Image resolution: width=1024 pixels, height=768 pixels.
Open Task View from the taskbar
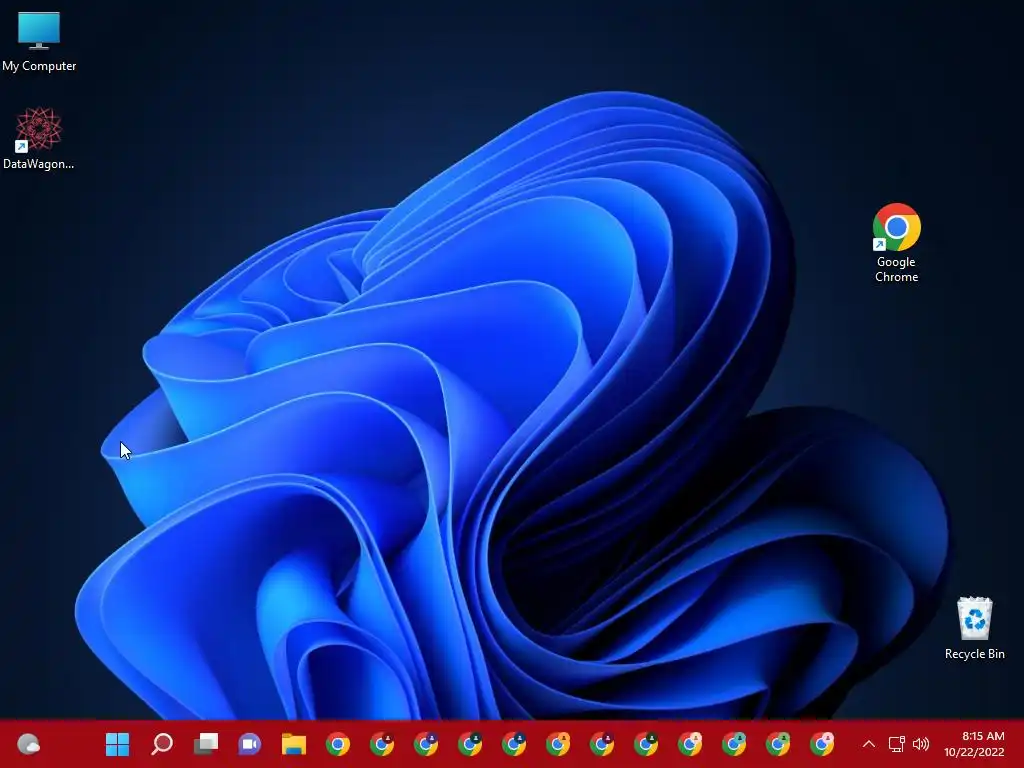tap(206, 744)
